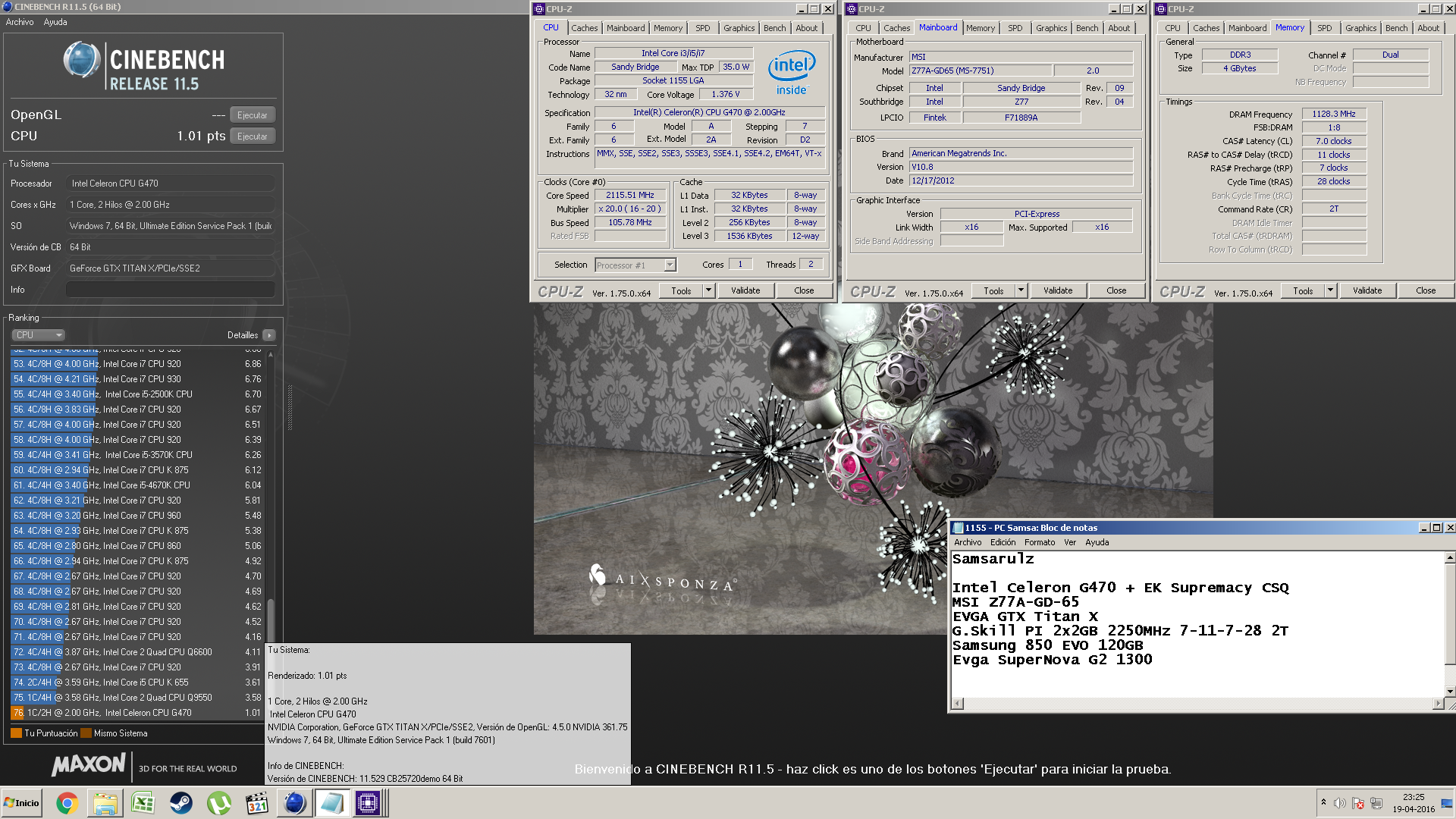Click Validate in CPU-Z Mainboard tab window
The width and height of the screenshot is (1456, 819).
tap(1058, 290)
